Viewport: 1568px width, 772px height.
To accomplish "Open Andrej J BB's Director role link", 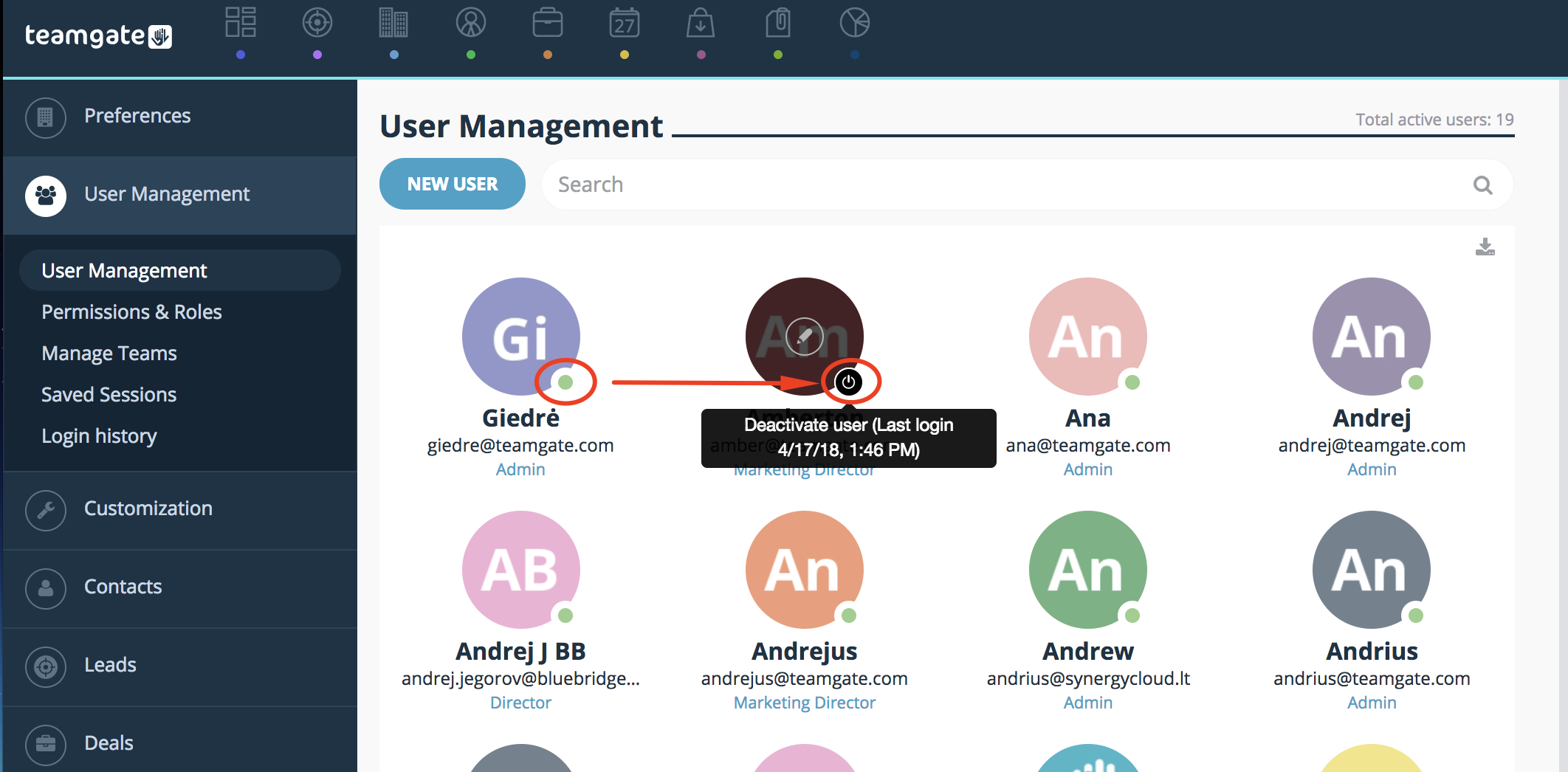I will pyautogui.click(x=520, y=703).
